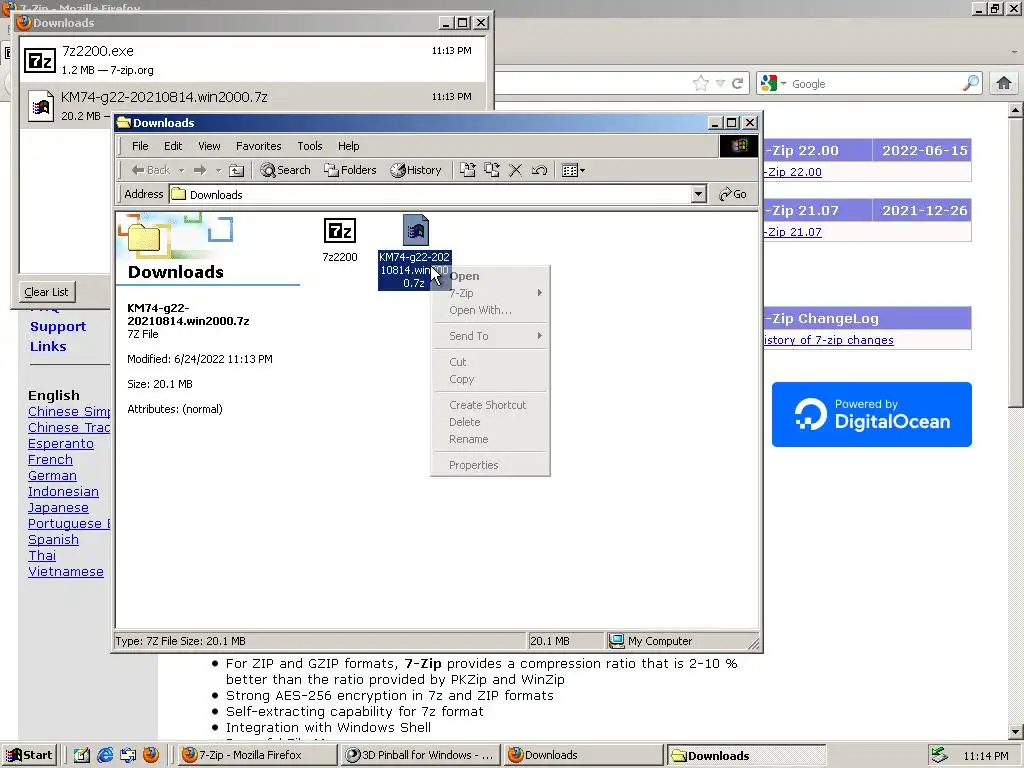Click the search magnifier icon in Firefox
The width and height of the screenshot is (1024, 768).
[971, 83]
